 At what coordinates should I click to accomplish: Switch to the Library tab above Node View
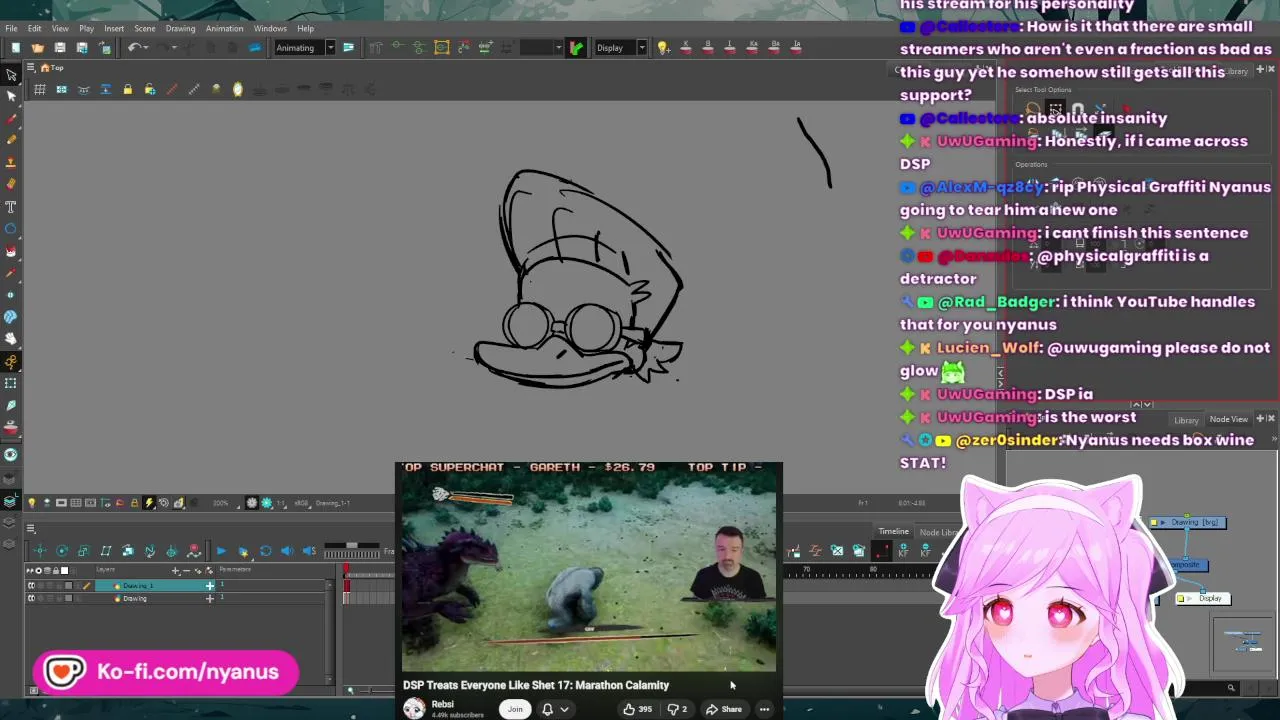pos(1186,420)
